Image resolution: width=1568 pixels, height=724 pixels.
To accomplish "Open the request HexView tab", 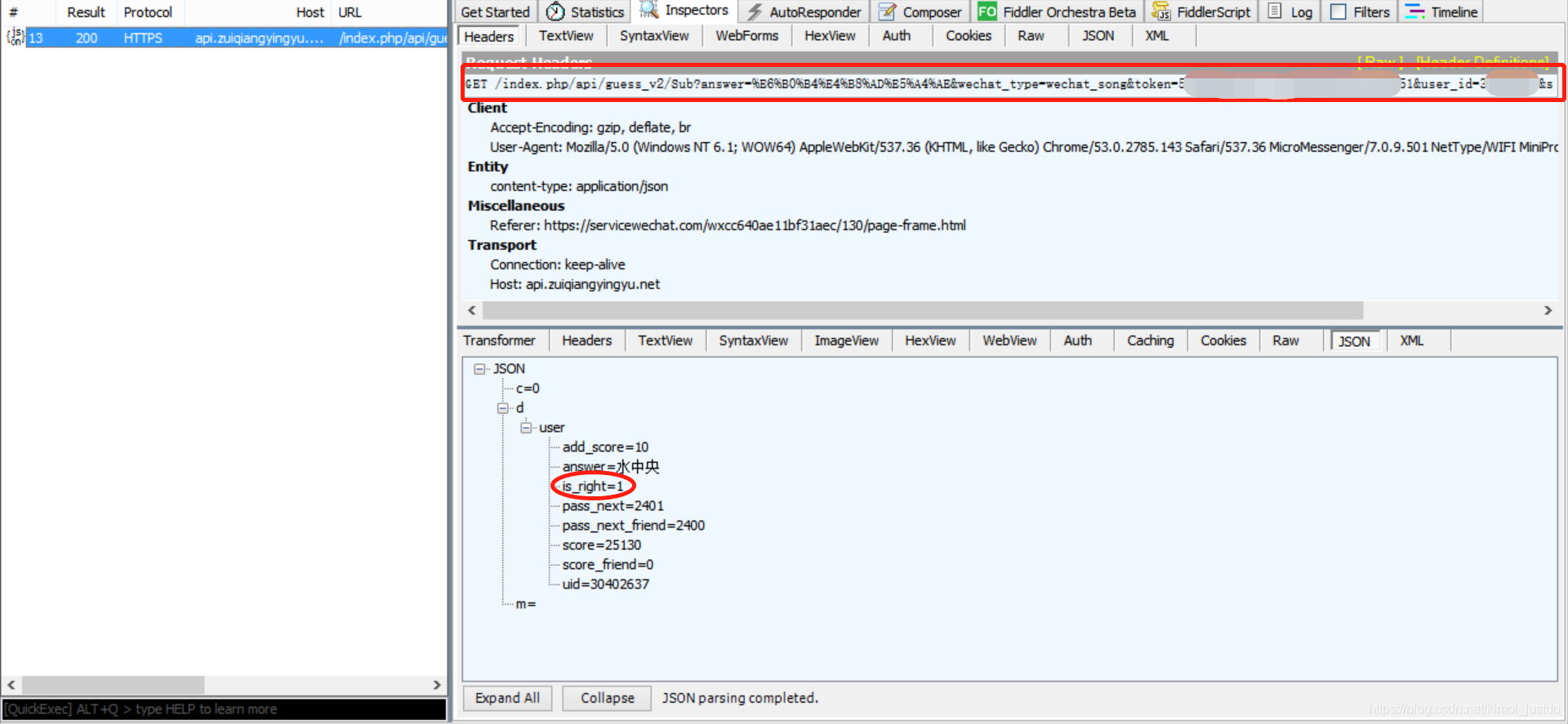I will [830, 36].
